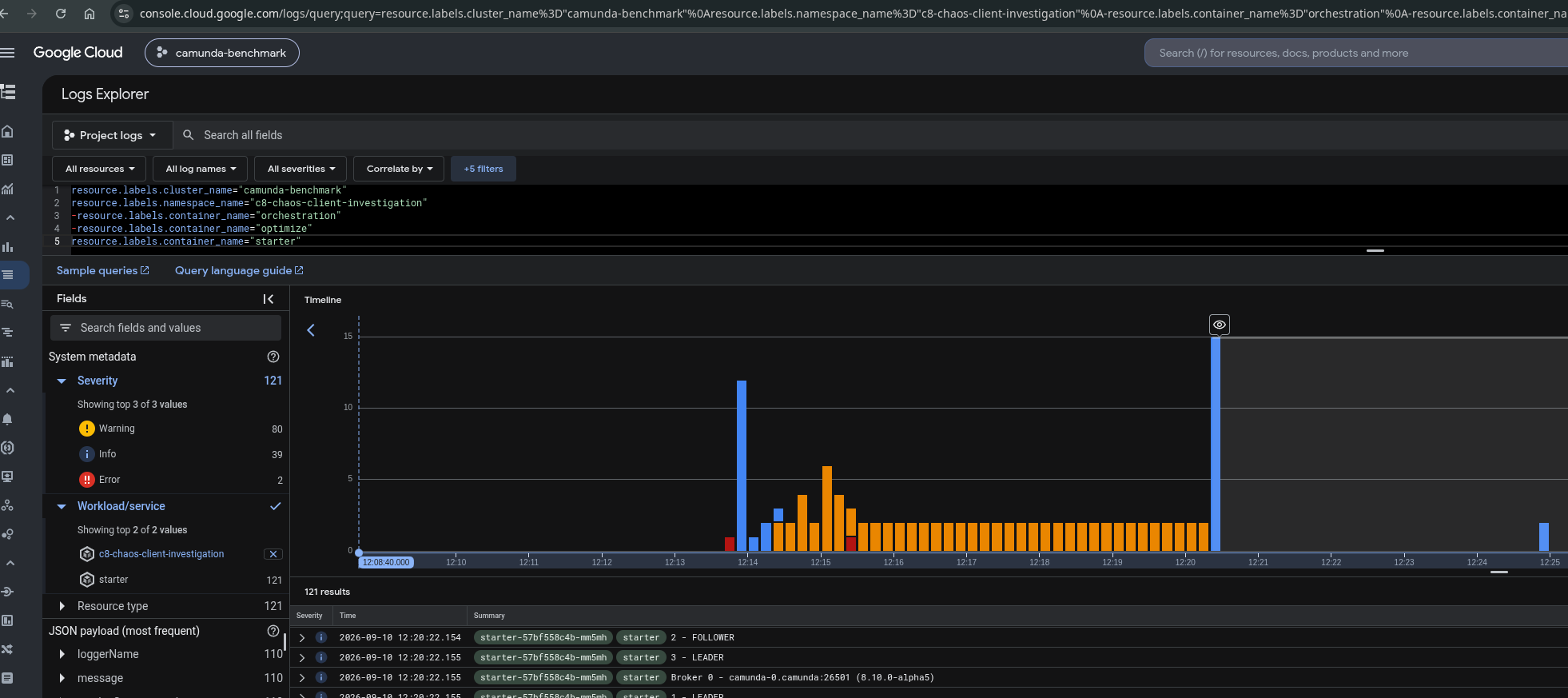This screenshot has width=1568, height=698.
Task: Click the browser forward arrow
Action: click(32, 14)
